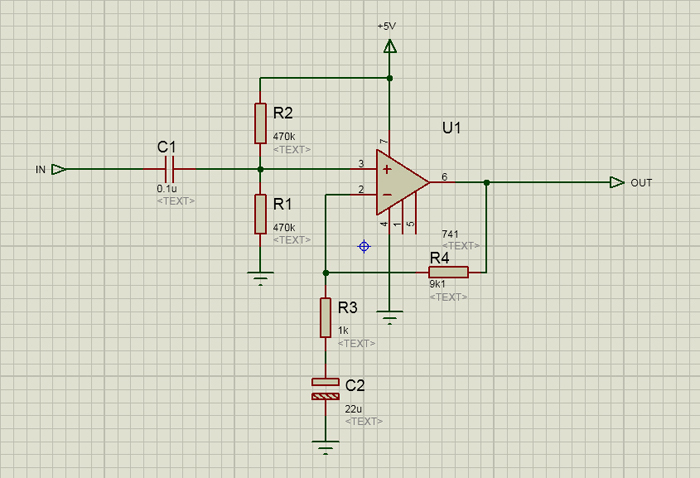Click the <TEXT> placeholder under R2

292,150
